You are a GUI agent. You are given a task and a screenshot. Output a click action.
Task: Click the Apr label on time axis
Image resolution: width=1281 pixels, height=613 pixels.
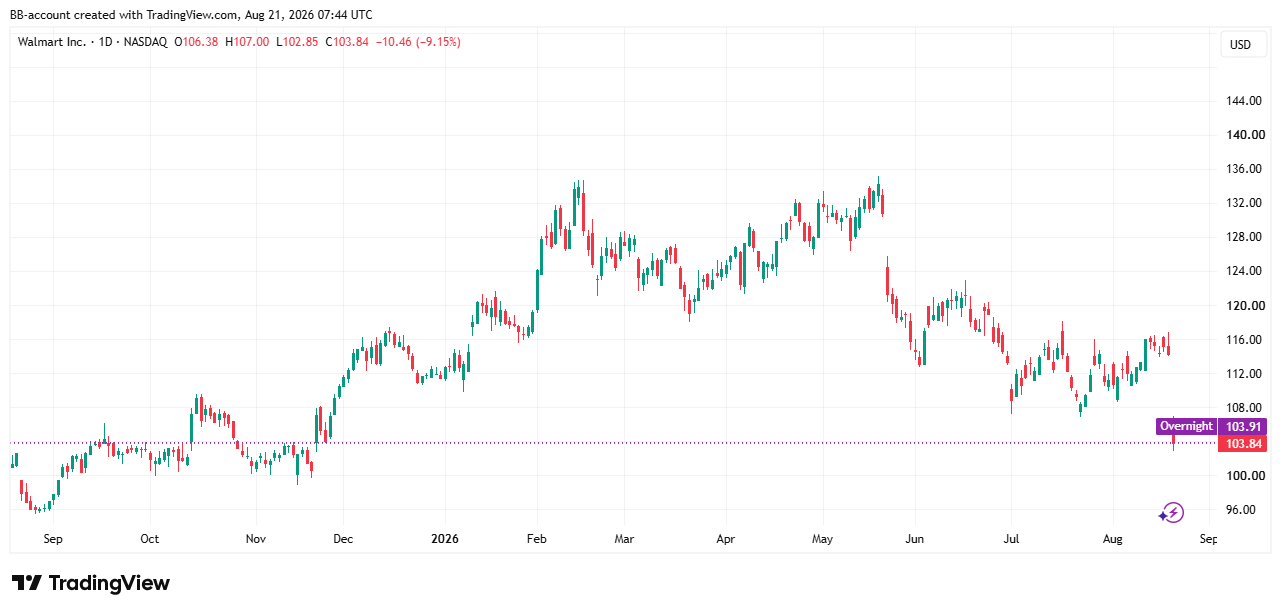pos(726,539)
